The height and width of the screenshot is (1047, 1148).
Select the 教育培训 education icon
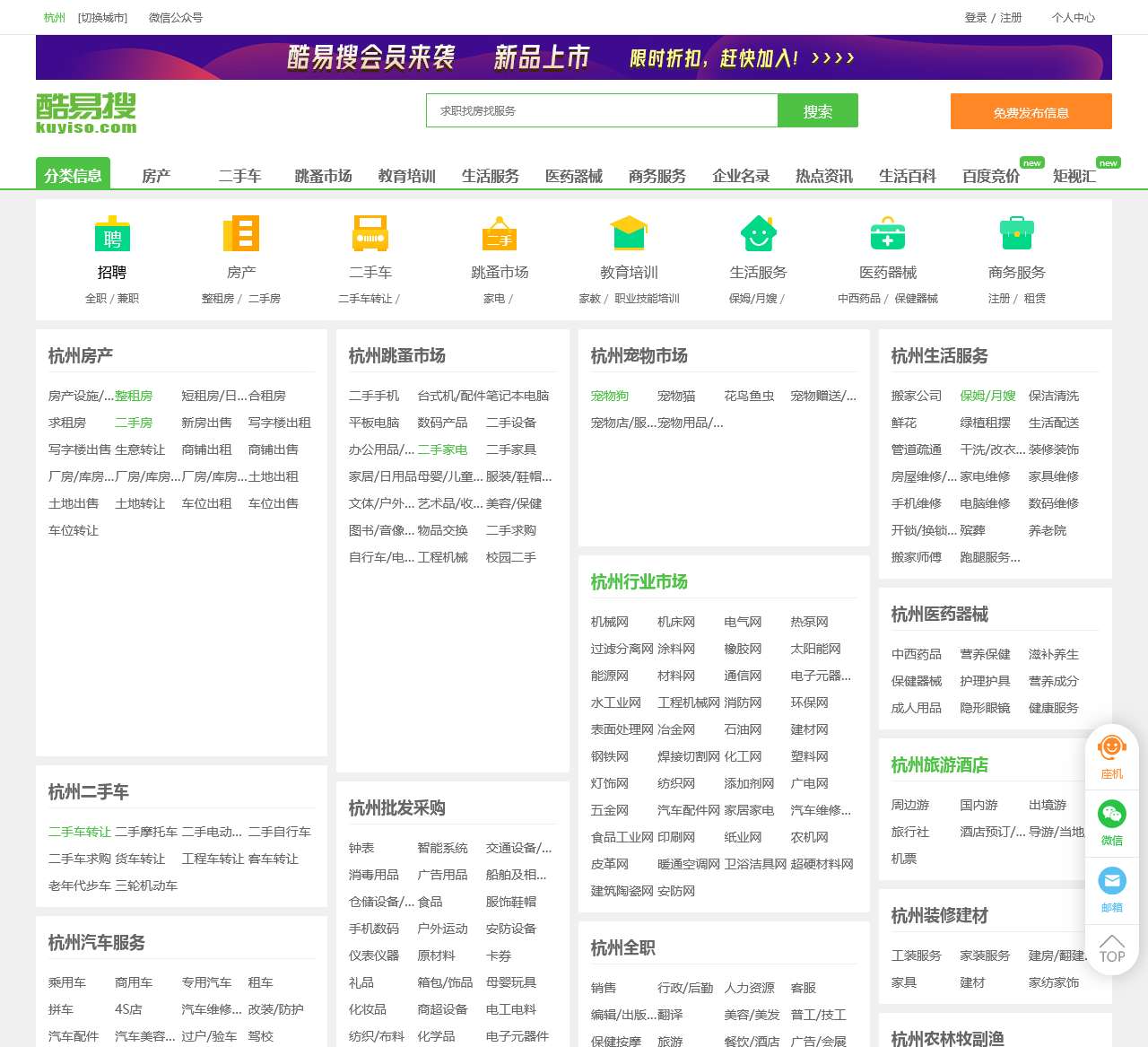[x=628, y=234]
